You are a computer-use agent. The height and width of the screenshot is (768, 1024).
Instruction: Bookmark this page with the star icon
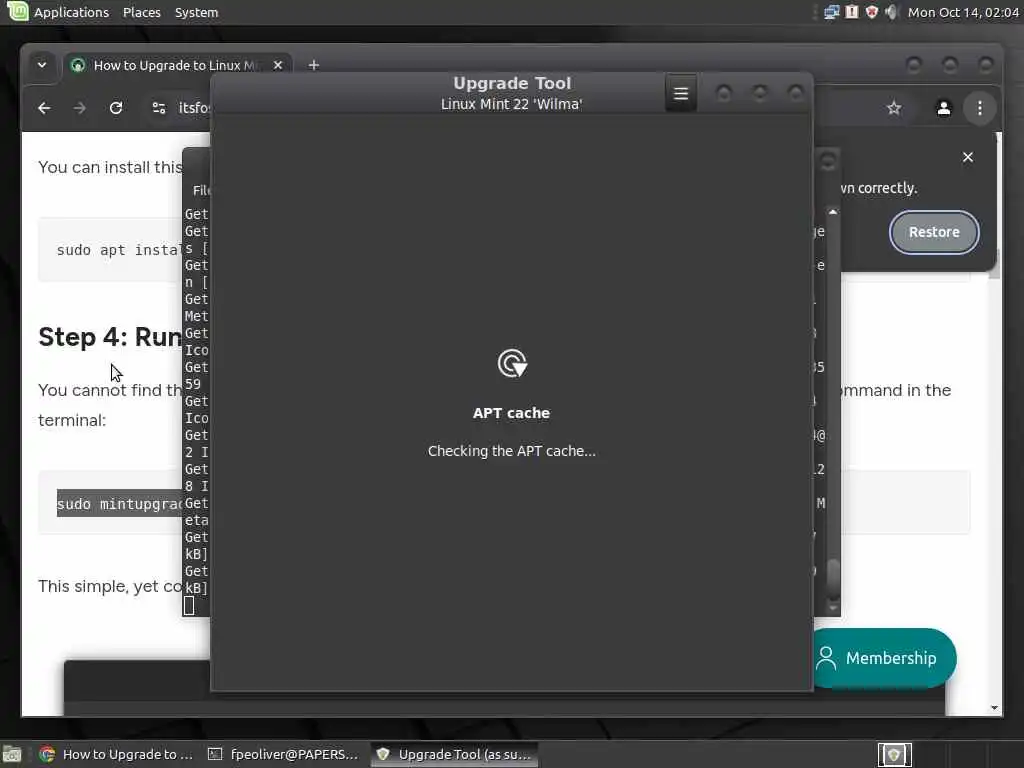pos(894,108)
